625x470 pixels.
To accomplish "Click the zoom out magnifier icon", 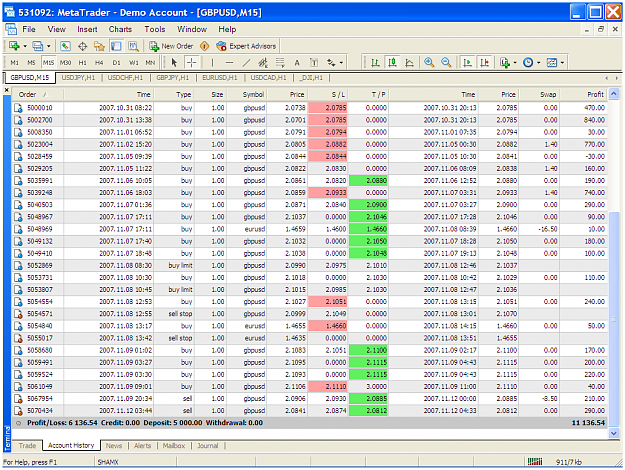I will coord(446,63).
